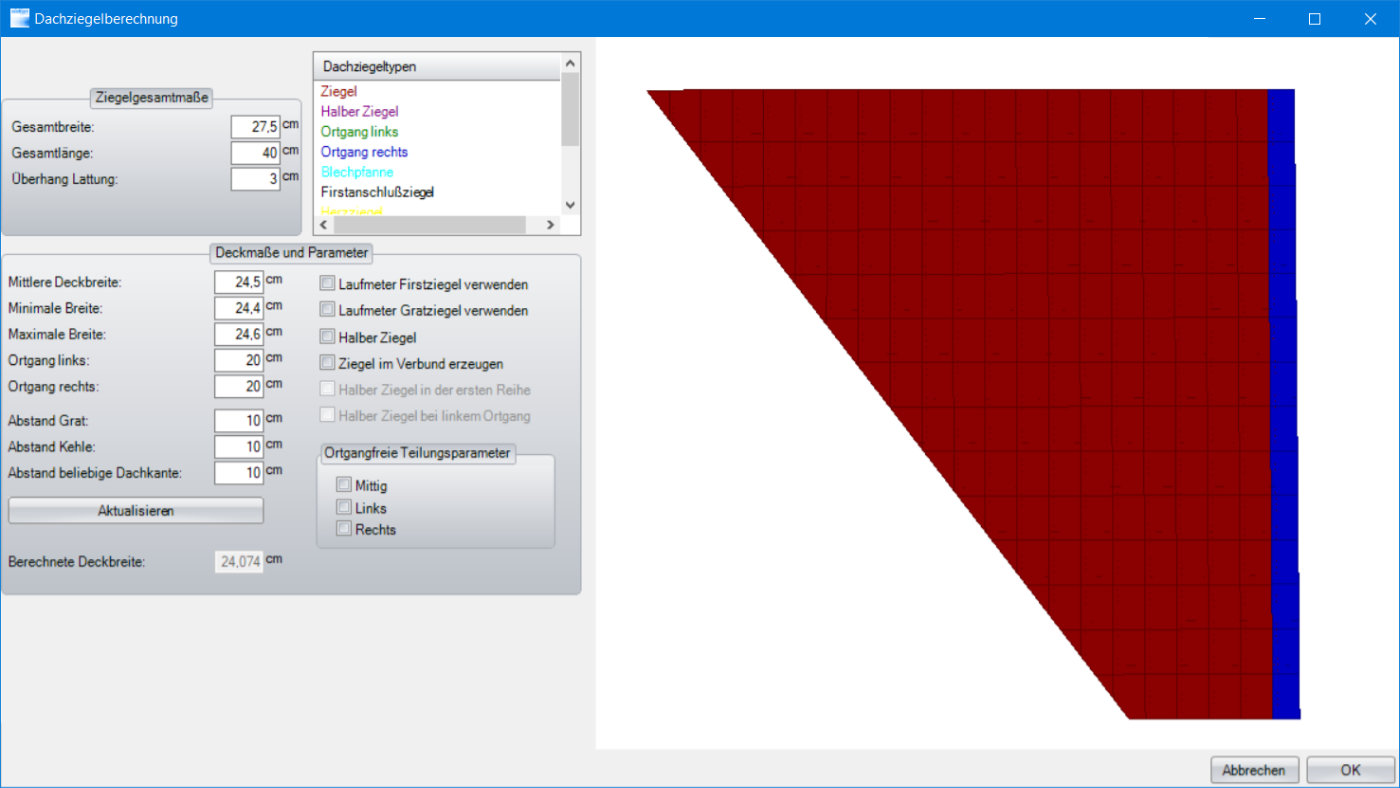Toggle Laufmeter Gratziegel verwenden checkbox
The height and width of the screenshot is (788, 1400).
click(x=327, y=310)
